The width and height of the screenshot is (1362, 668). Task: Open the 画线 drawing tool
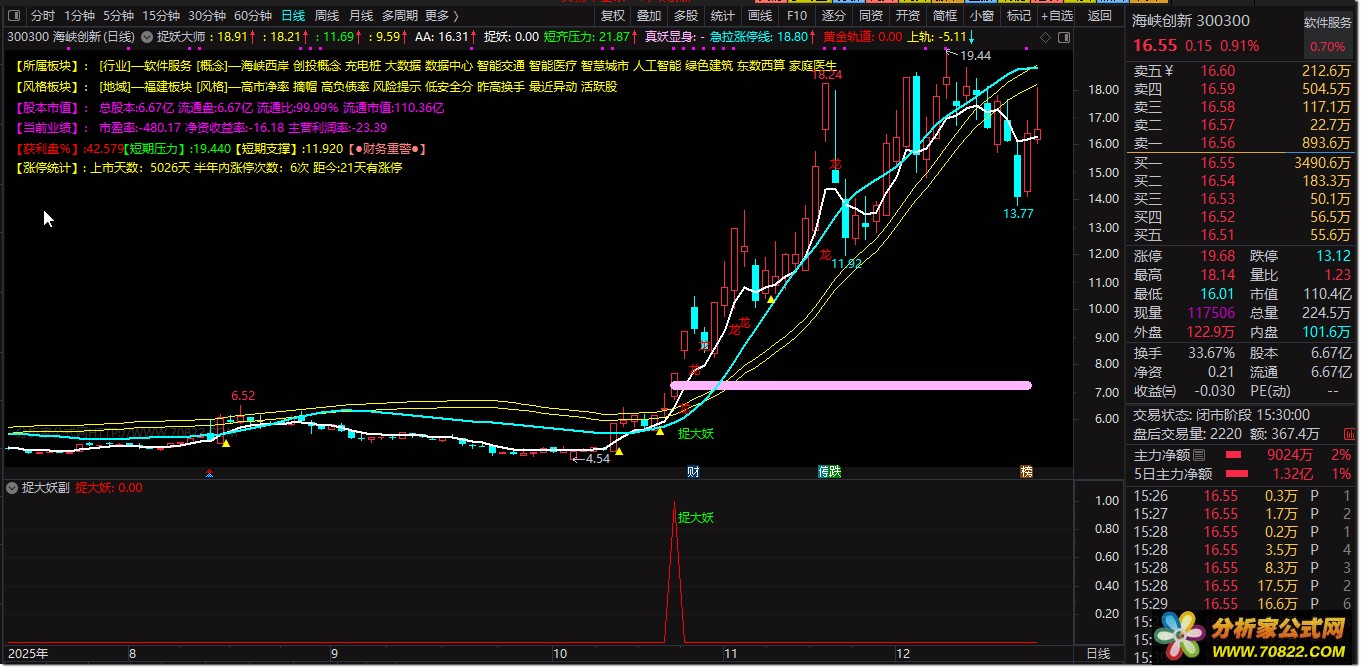(x=760, y=16)
